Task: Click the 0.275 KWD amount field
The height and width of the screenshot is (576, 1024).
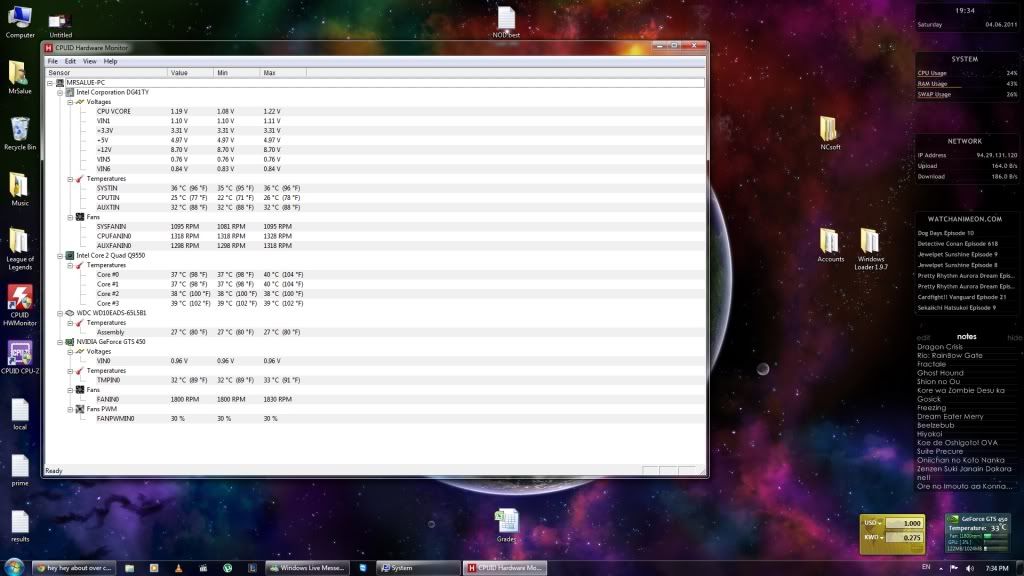Action: (904, 537)
